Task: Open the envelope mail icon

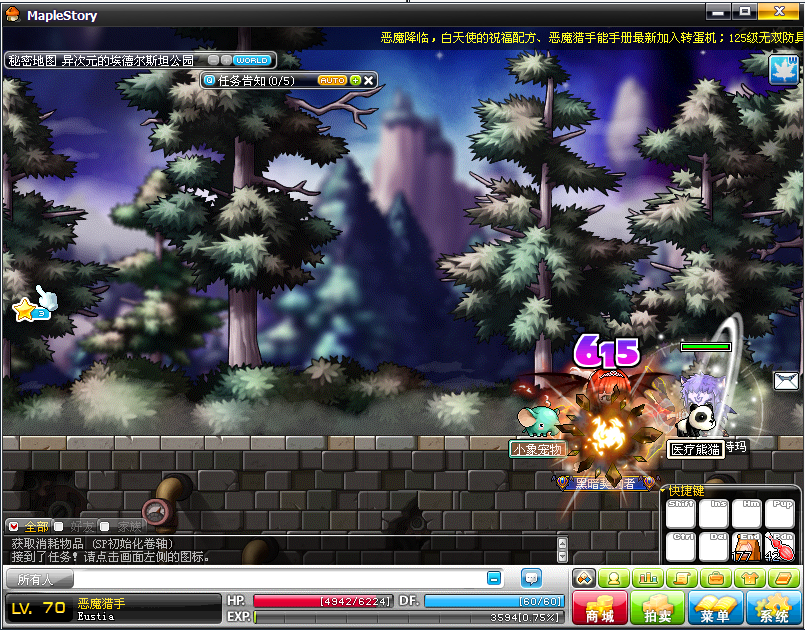Action: (x=786, y=381)
